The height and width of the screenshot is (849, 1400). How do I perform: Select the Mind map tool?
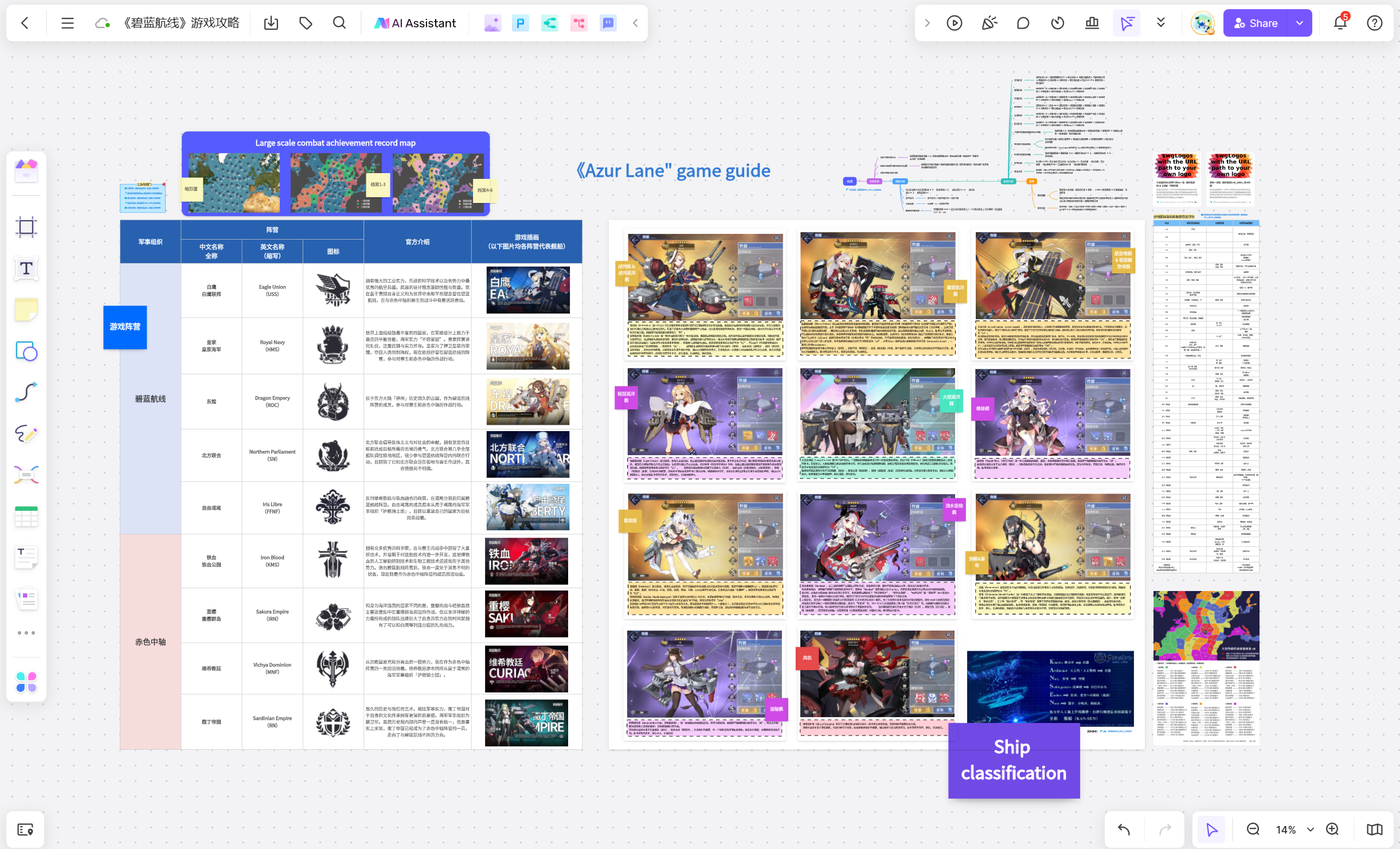[26, 475]
